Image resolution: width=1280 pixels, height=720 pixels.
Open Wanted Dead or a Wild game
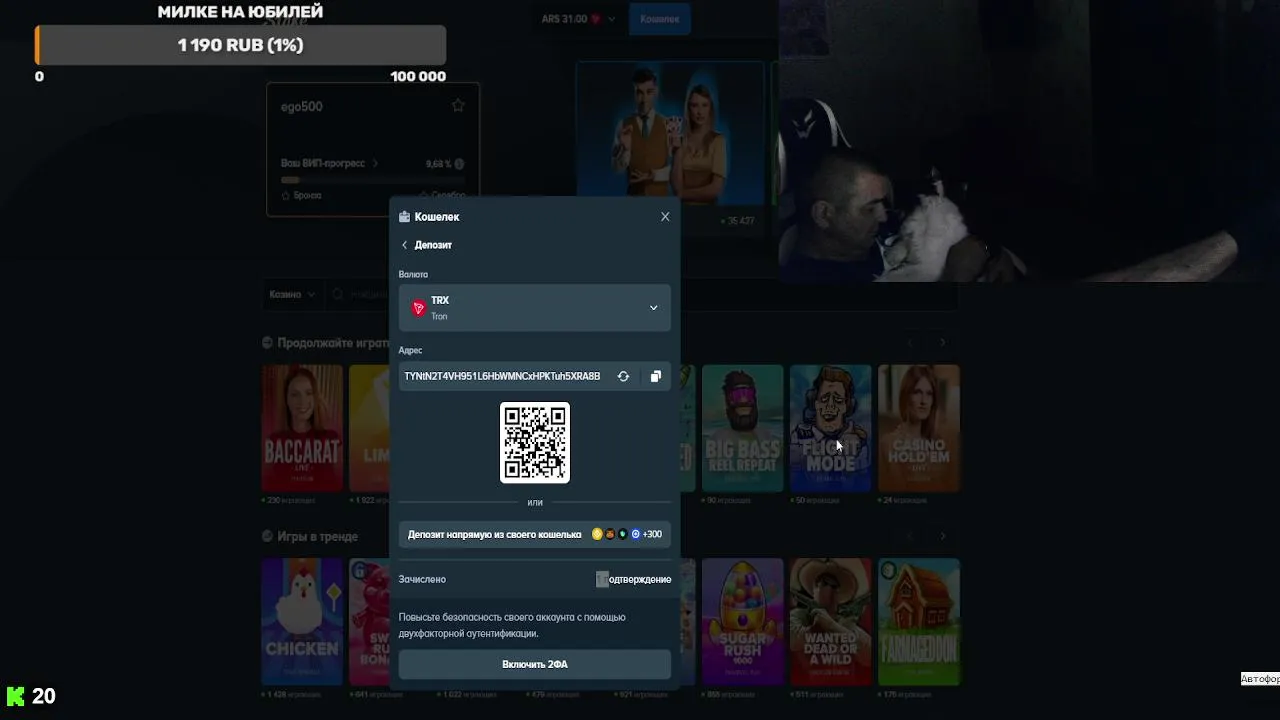click(x=830, y=622)
